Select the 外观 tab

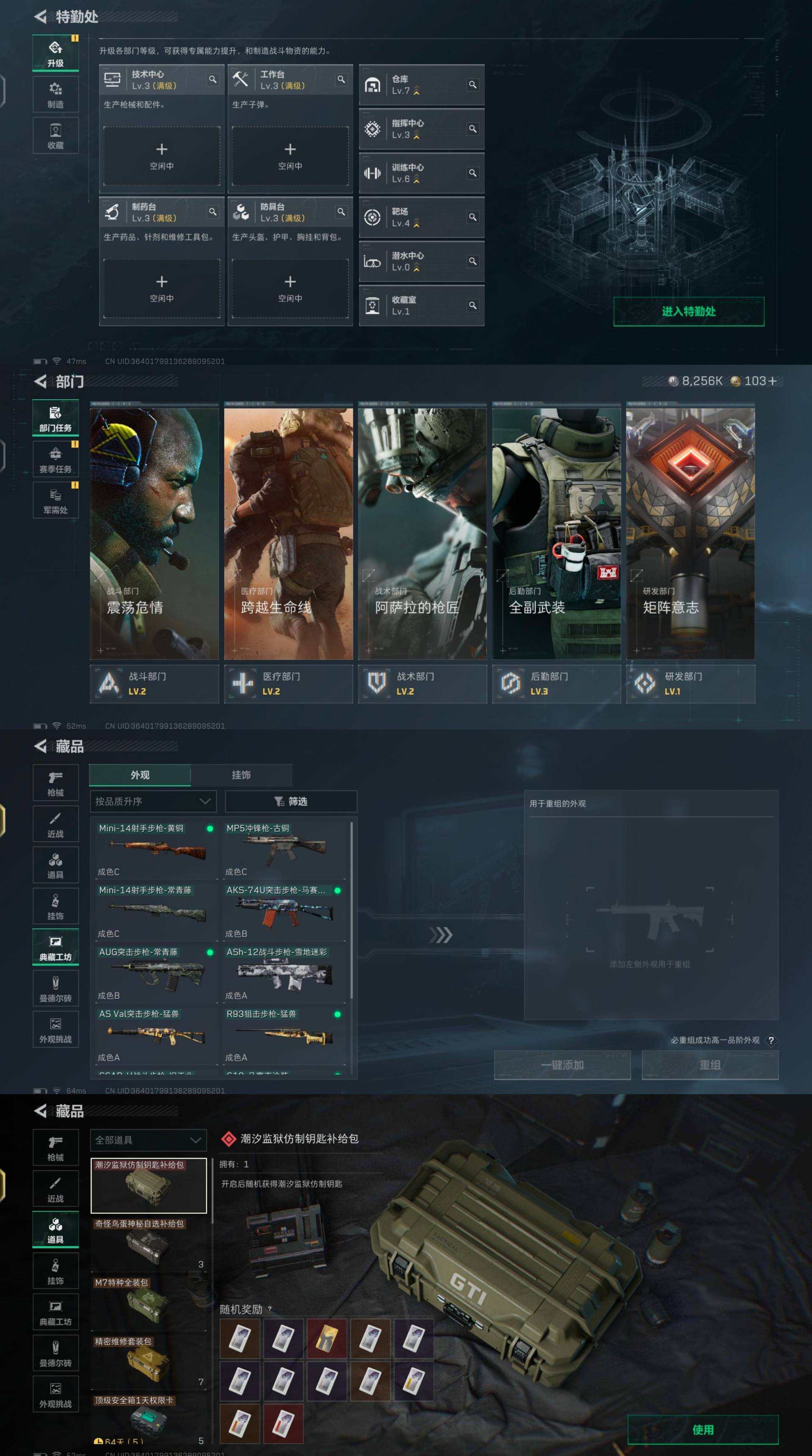coord(140,775)
